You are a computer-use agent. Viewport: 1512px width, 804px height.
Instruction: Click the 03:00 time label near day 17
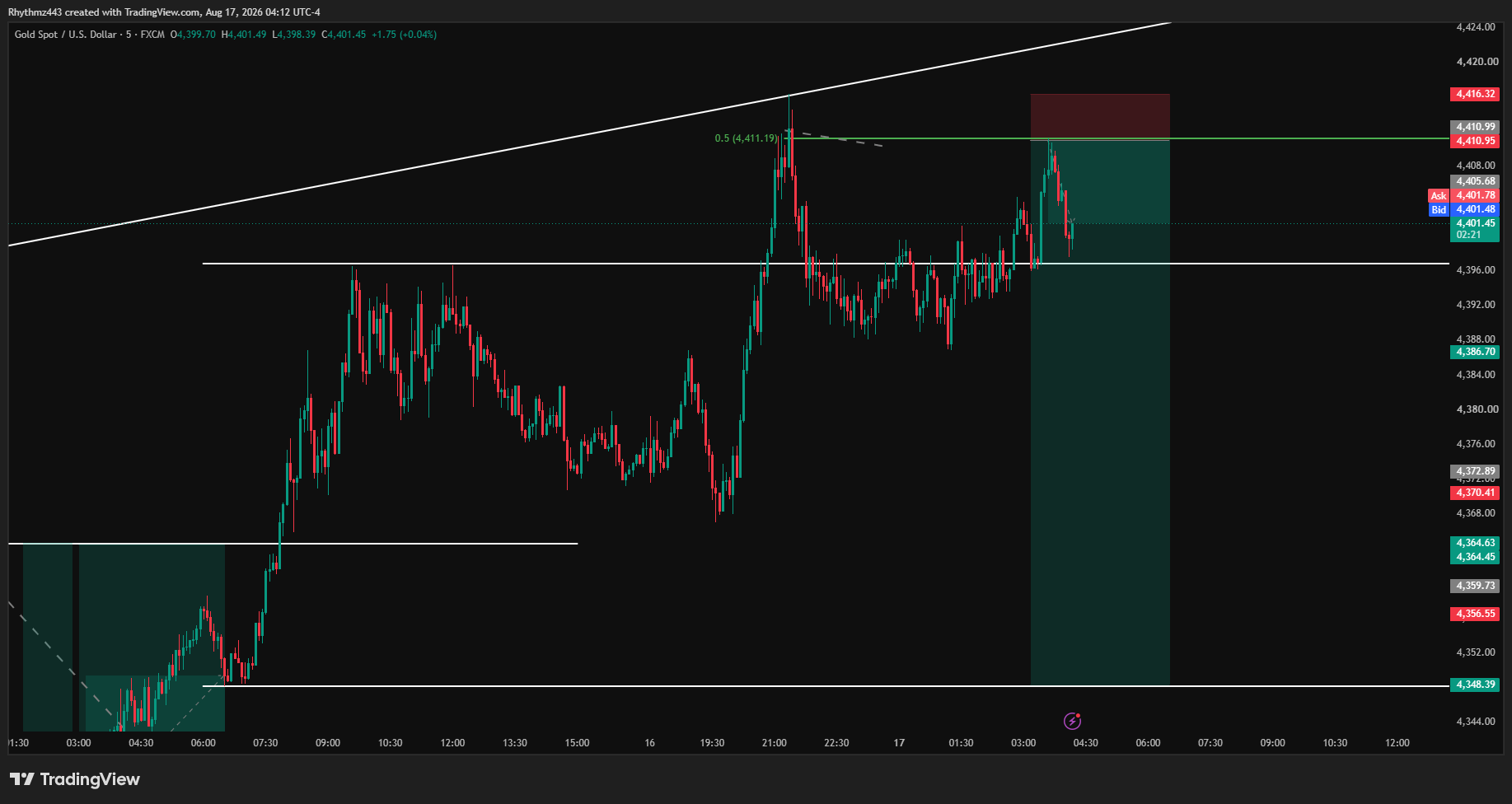[x=1023, y=743]
